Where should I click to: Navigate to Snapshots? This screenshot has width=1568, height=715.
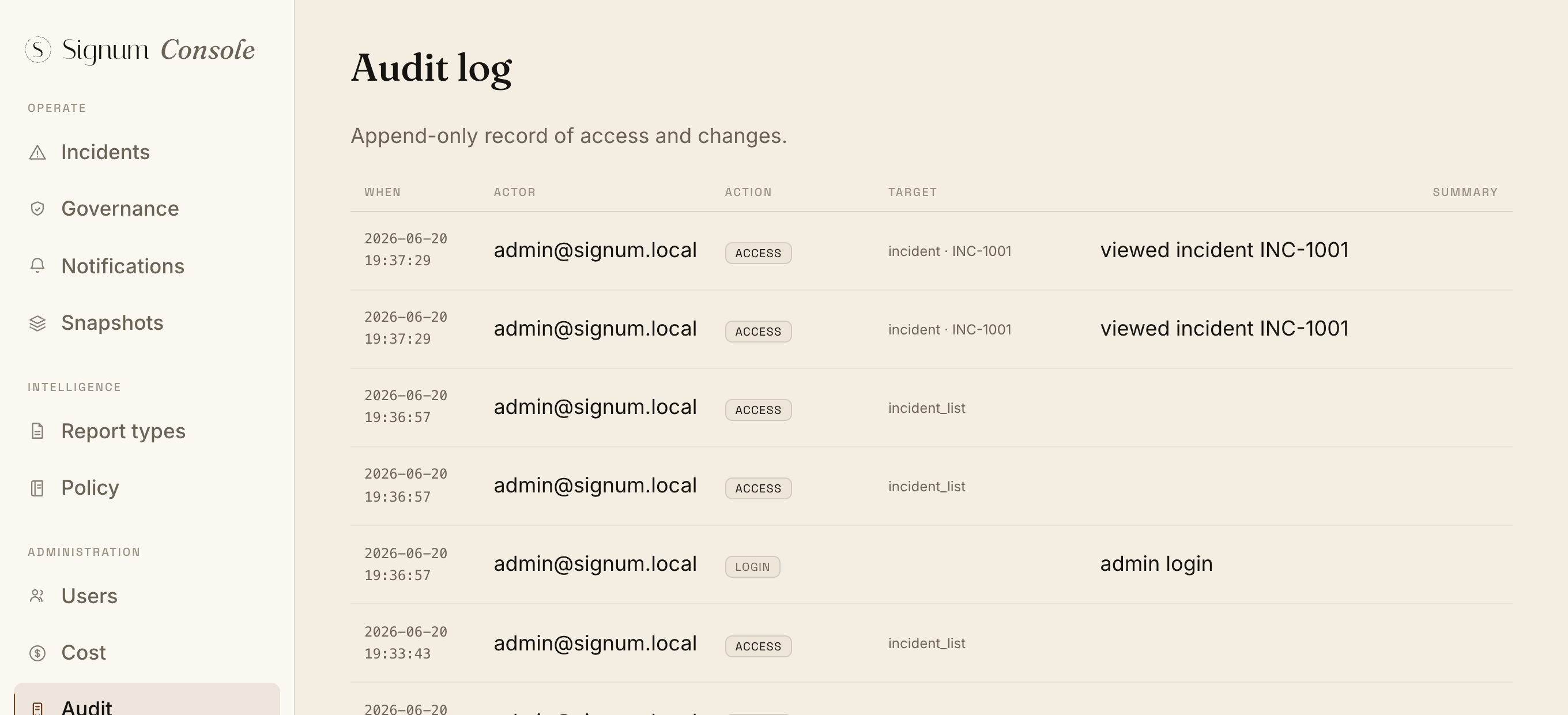(x=112, y=323)
